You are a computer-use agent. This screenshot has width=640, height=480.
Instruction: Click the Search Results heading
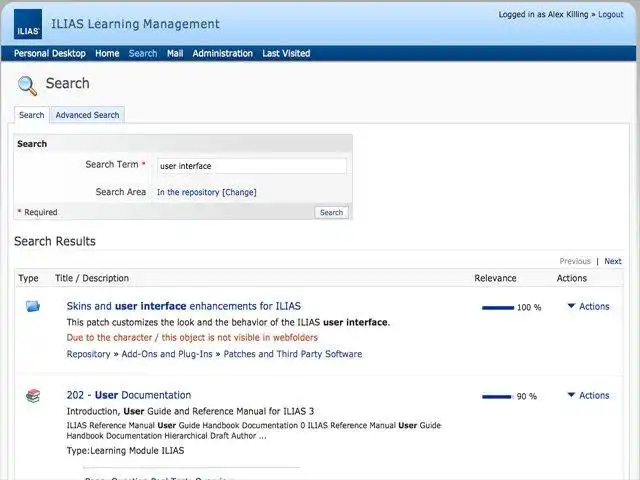55,241
